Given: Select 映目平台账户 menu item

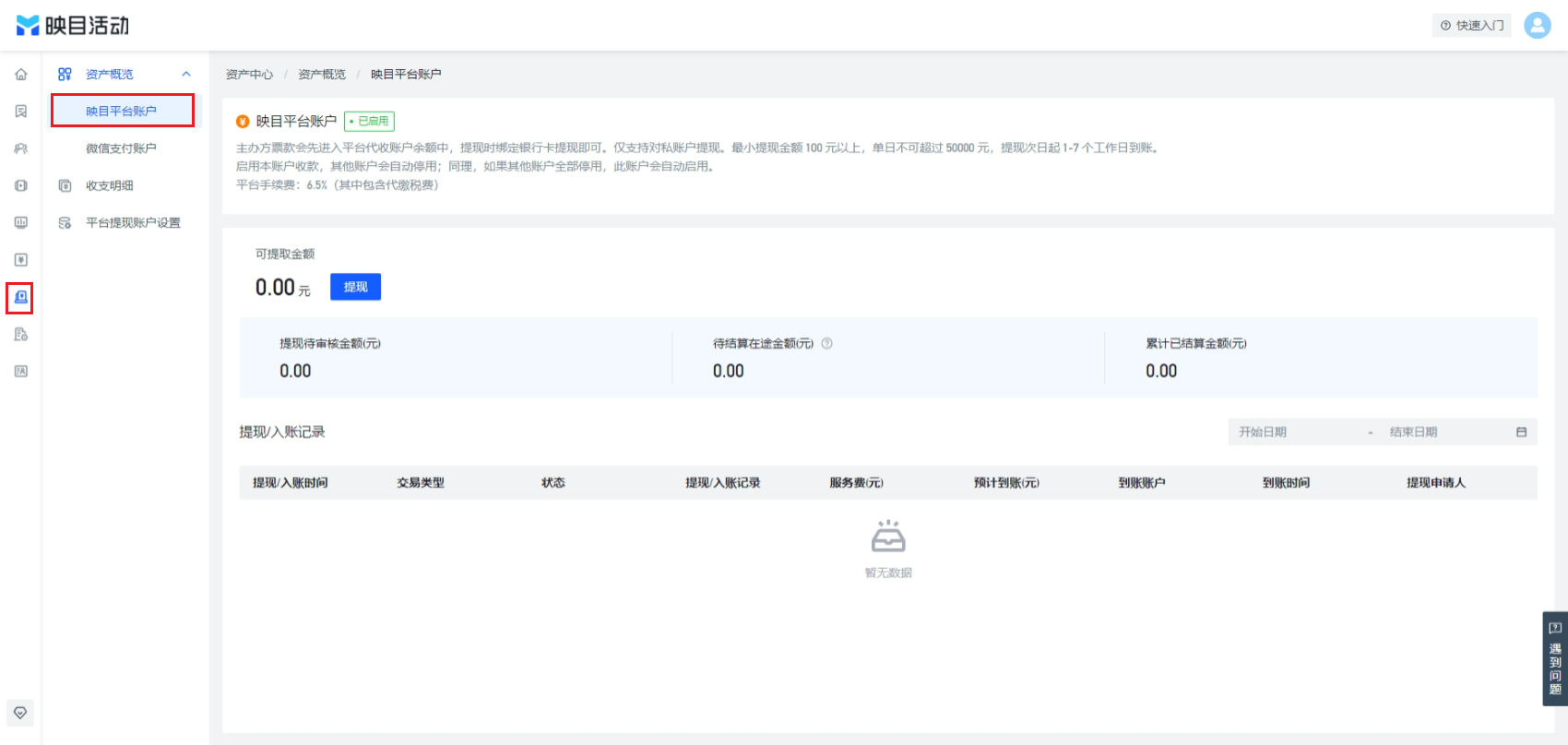Looking at the screenshot, I should tap(122, 111).
